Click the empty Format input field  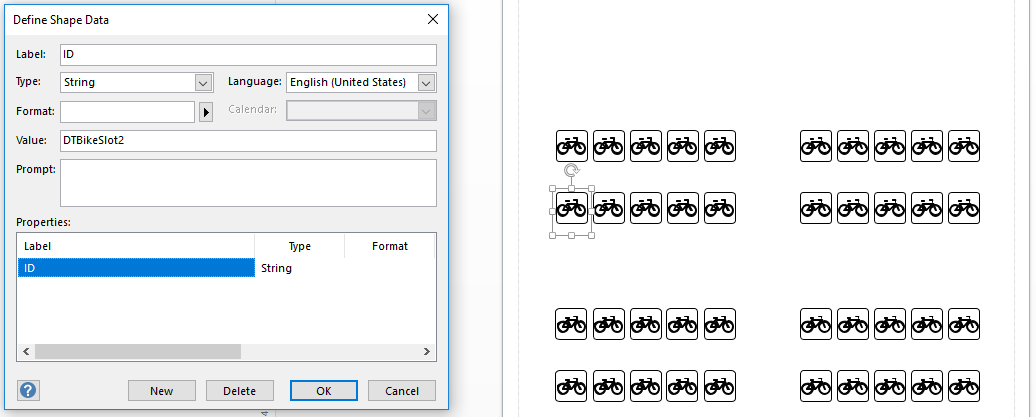[x=128, y=112]
